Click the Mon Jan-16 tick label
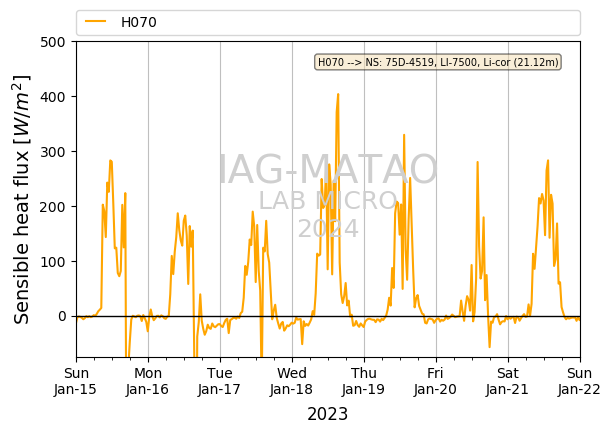 (147, 381)
